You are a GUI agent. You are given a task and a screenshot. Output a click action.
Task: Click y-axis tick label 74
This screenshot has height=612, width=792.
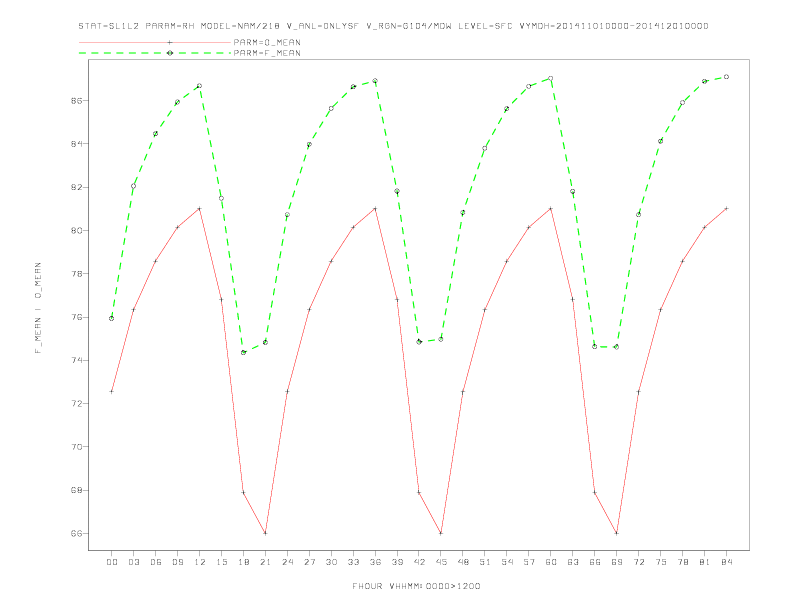click(x=76, y=361)
